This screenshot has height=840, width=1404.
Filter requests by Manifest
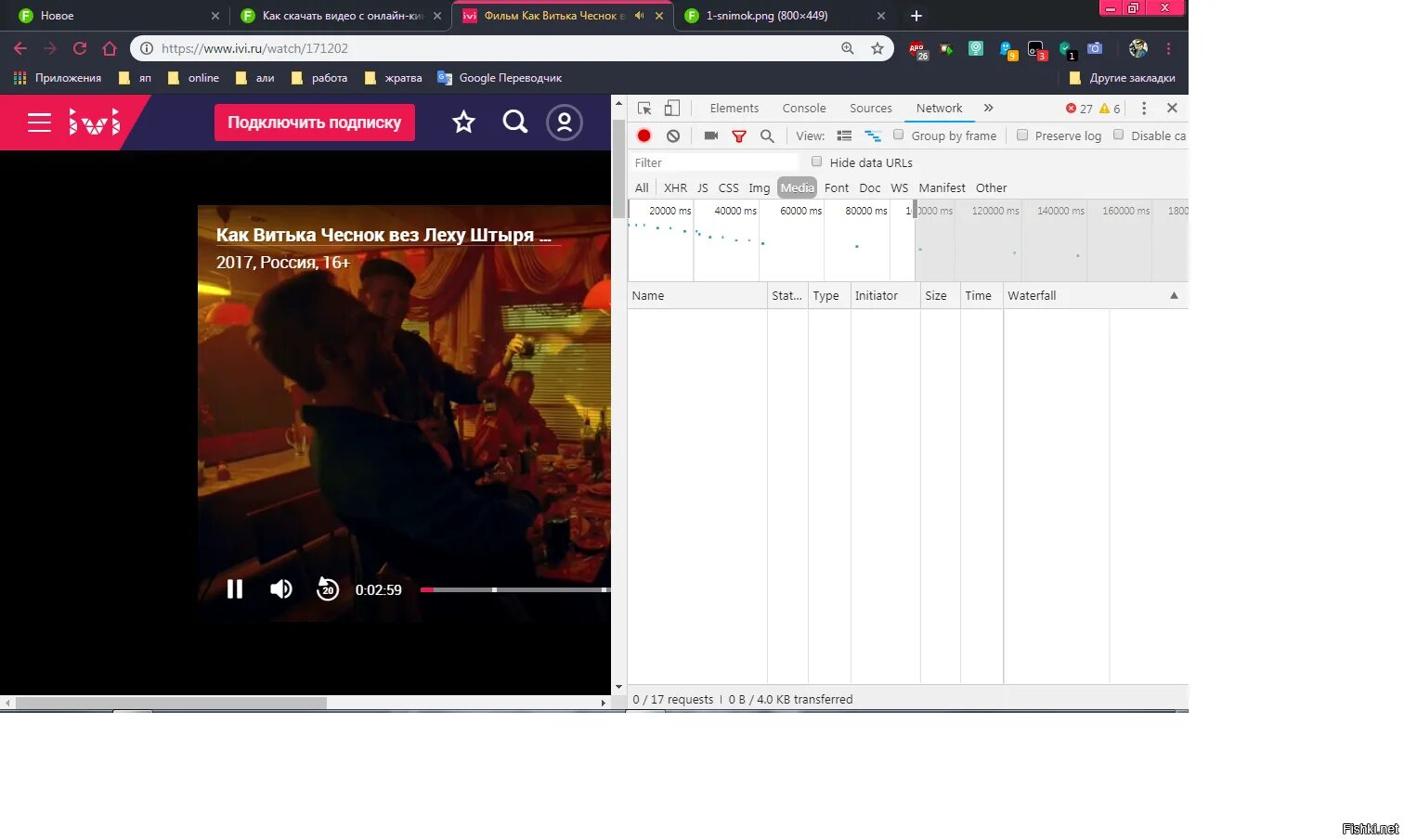pos(942,187)
